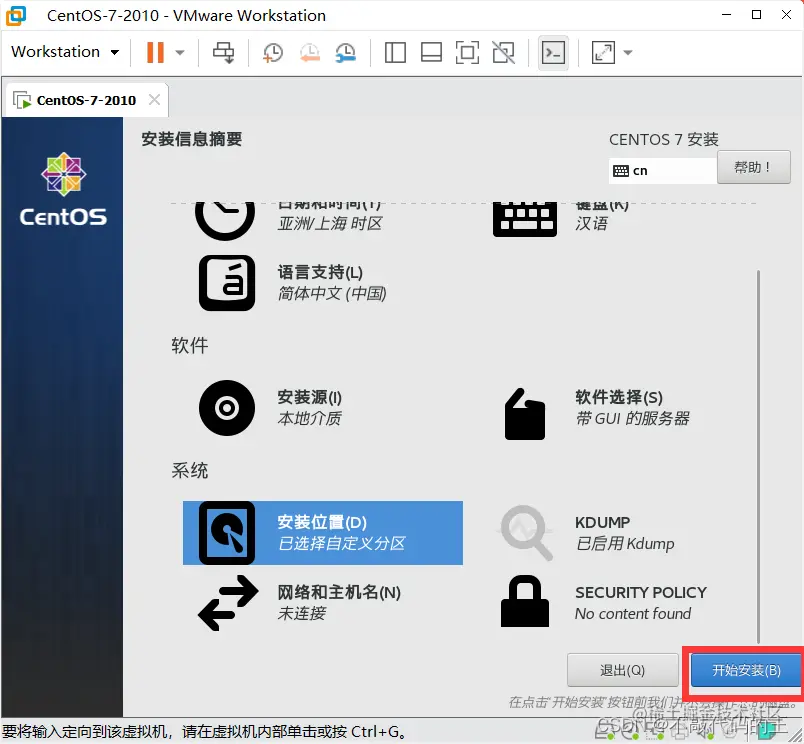Open 语言支持(L) language icon
This screenshot has width=804, height=744.
pos(227,283)
